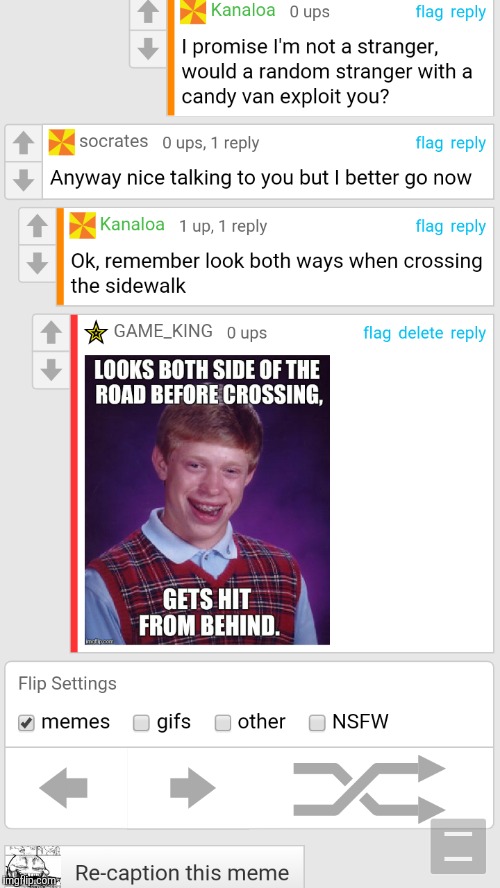Go to next meme with right arrow

193,787
